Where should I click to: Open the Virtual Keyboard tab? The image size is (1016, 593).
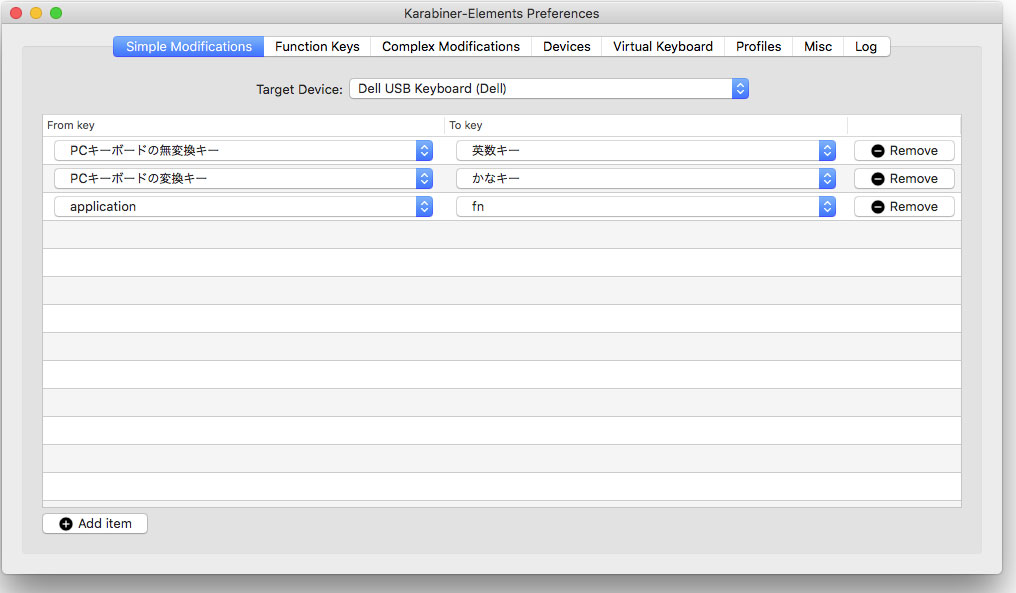click(663, 47)
